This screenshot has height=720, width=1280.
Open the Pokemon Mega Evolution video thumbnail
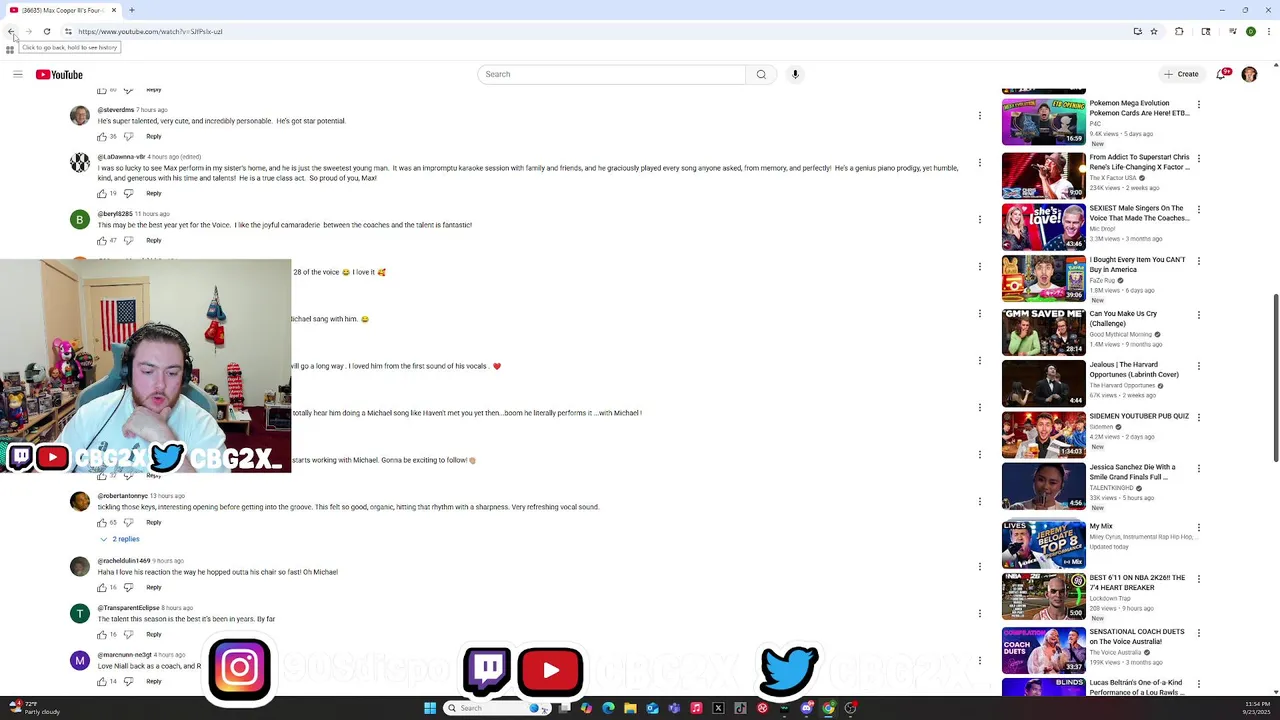pyautogui.click(x=1044, y=121)
